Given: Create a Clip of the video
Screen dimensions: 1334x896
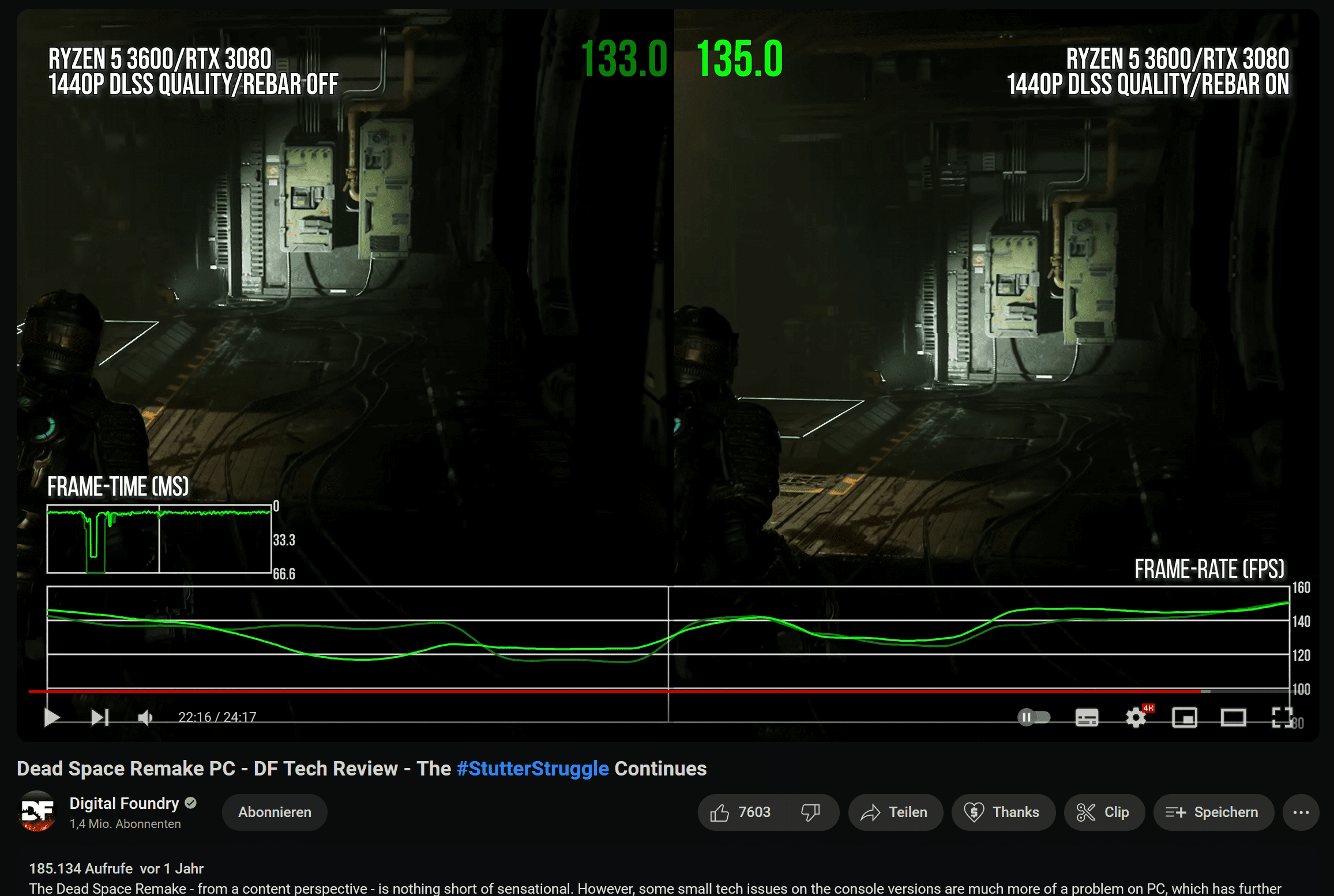Looking at the screenshot, I should 1104,812.
